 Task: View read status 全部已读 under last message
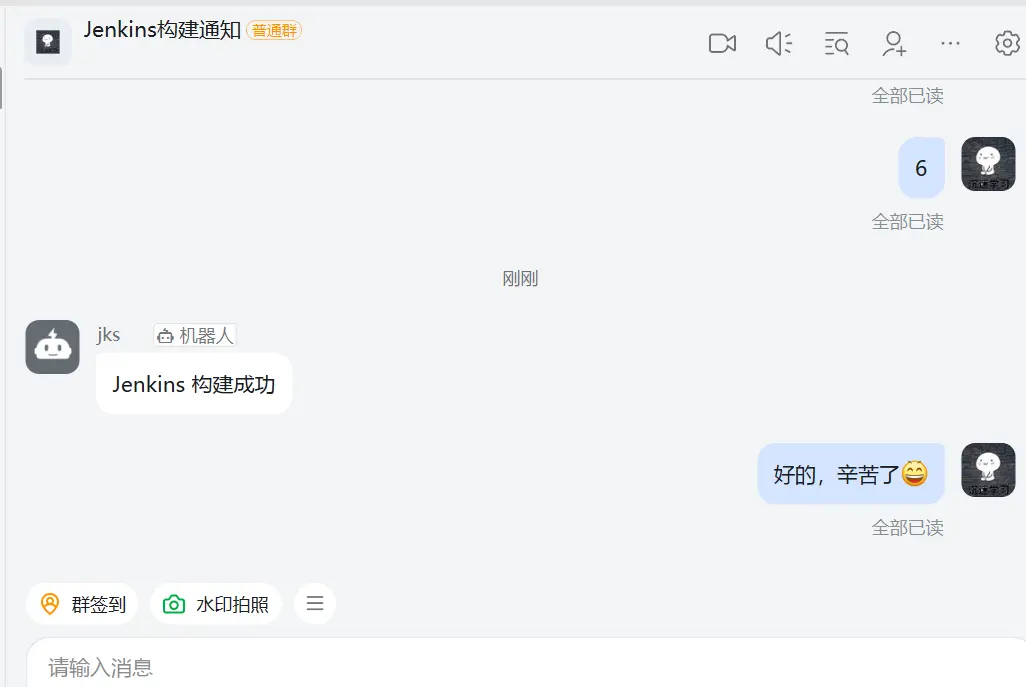[x=907, y=527]
